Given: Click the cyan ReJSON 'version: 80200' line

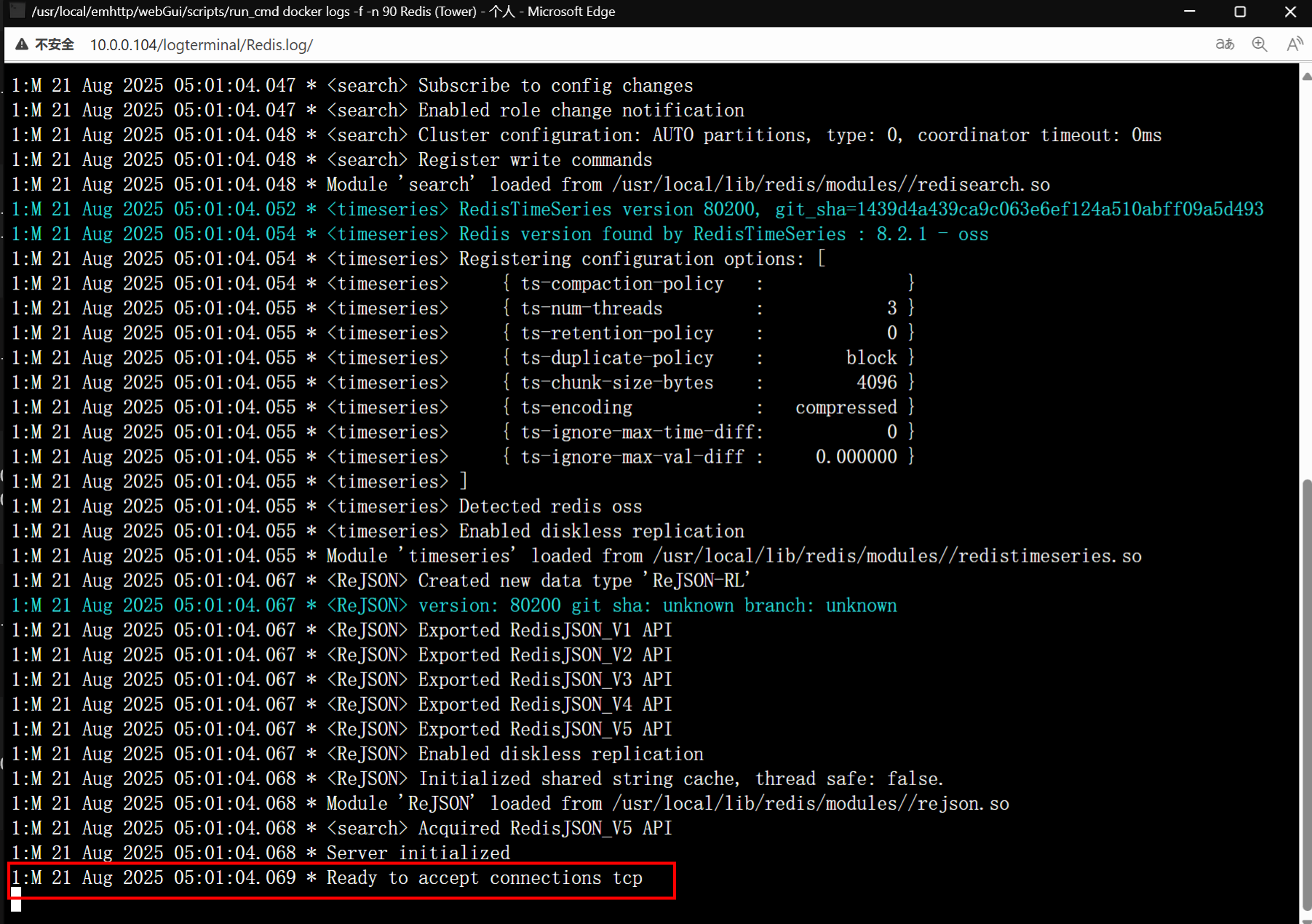Looking at the screenshot, I should [x=454, y=605].
